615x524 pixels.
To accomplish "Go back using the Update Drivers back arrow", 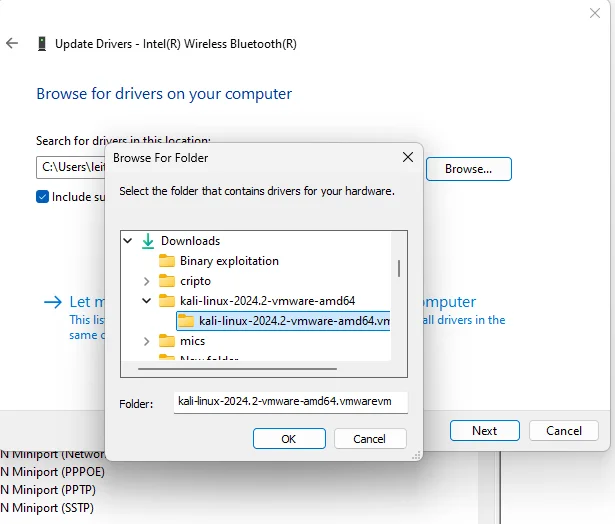I will point(12,43).
